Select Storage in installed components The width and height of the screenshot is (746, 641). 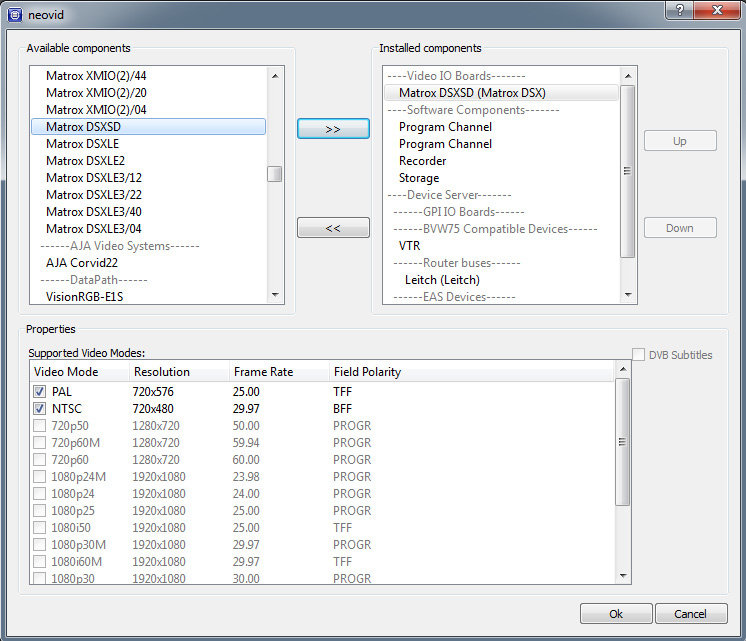point(501,178)
